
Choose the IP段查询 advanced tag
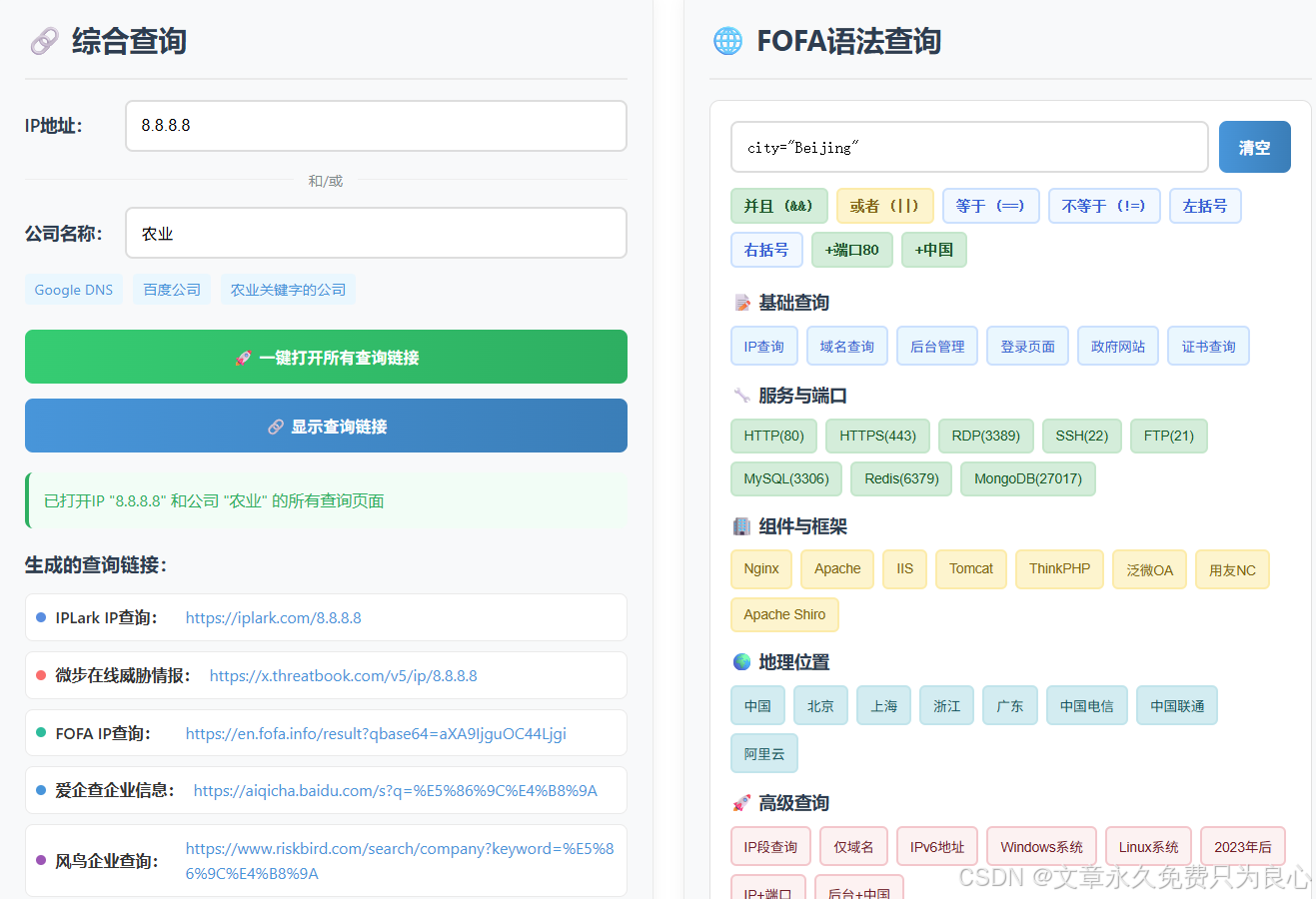771,847
